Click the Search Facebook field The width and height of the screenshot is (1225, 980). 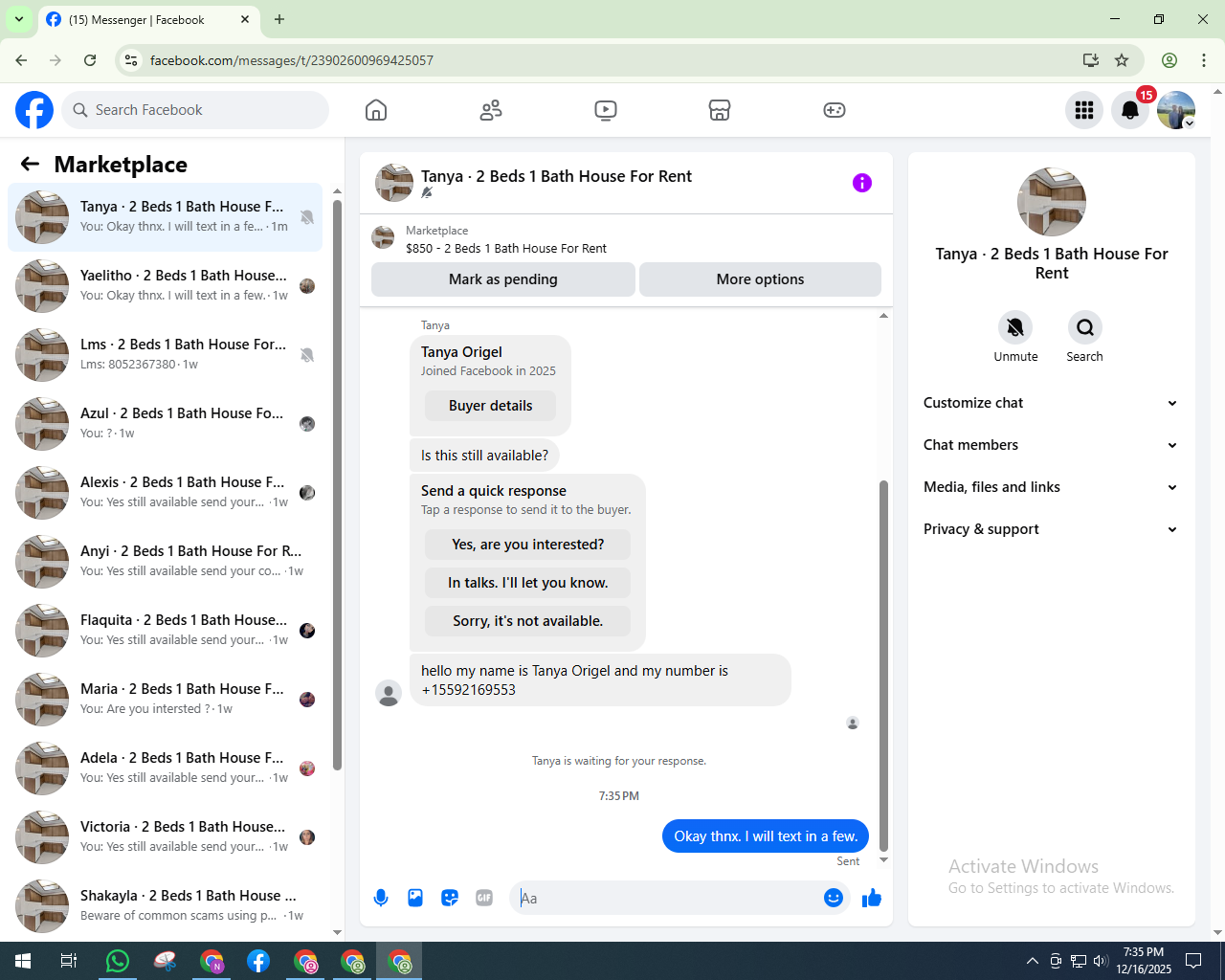point(196,110)
